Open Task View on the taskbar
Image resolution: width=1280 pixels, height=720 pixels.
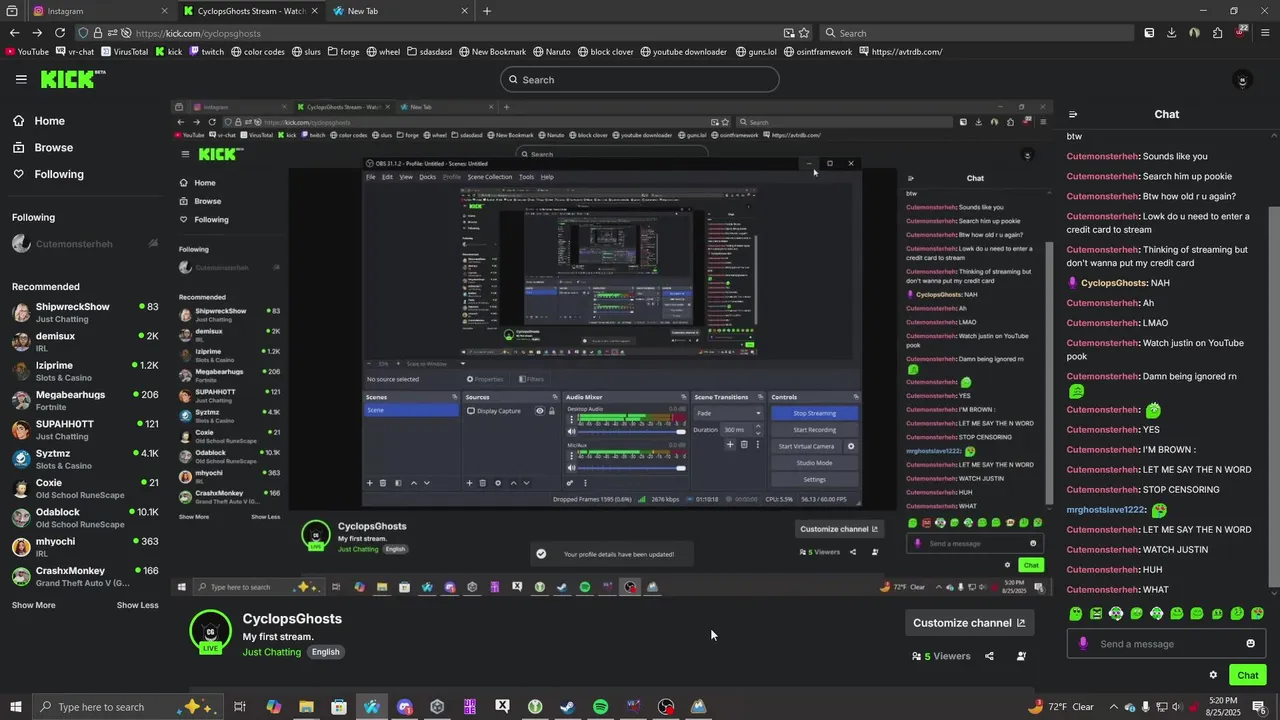click(x=240, y=707)
